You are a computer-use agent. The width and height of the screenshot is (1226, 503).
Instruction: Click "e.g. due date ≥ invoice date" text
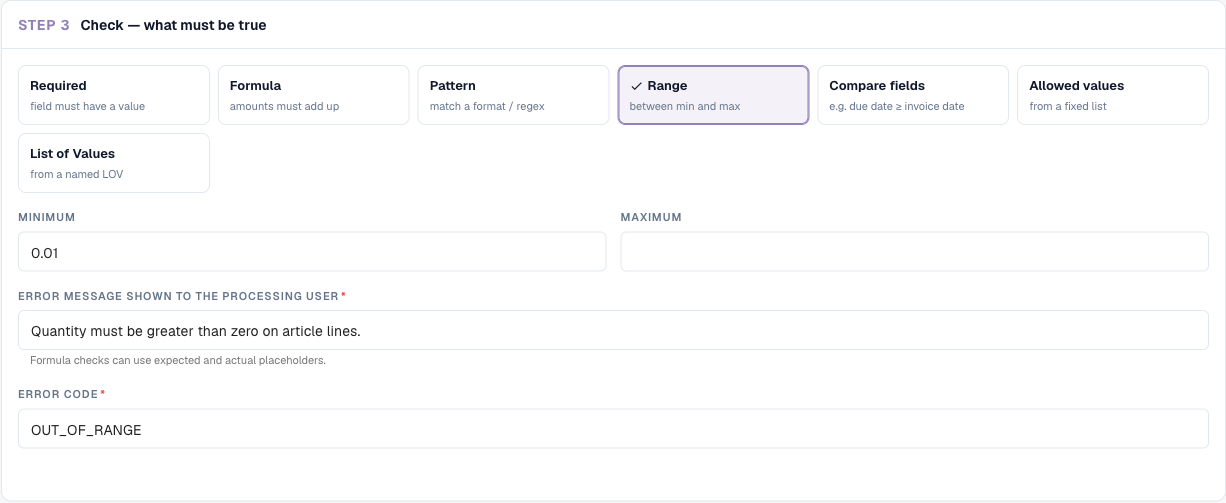897,106
